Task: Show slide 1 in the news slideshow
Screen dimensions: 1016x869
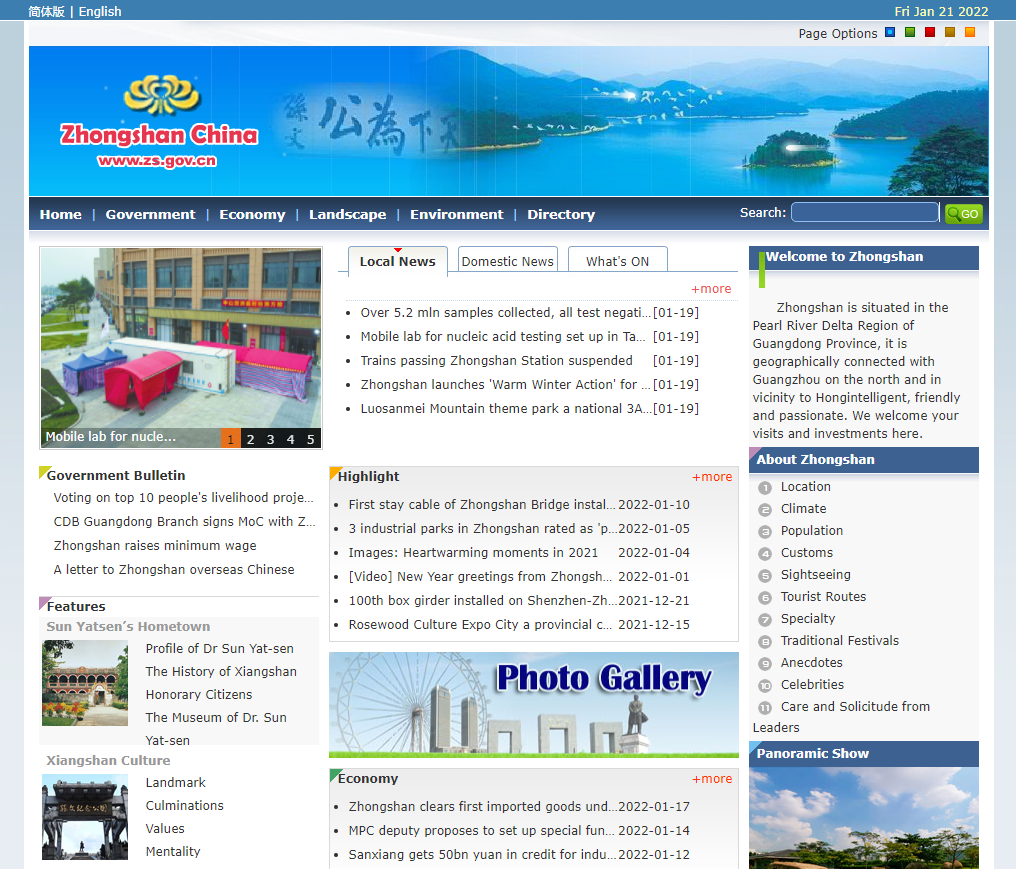Action: tap(231, 439)
